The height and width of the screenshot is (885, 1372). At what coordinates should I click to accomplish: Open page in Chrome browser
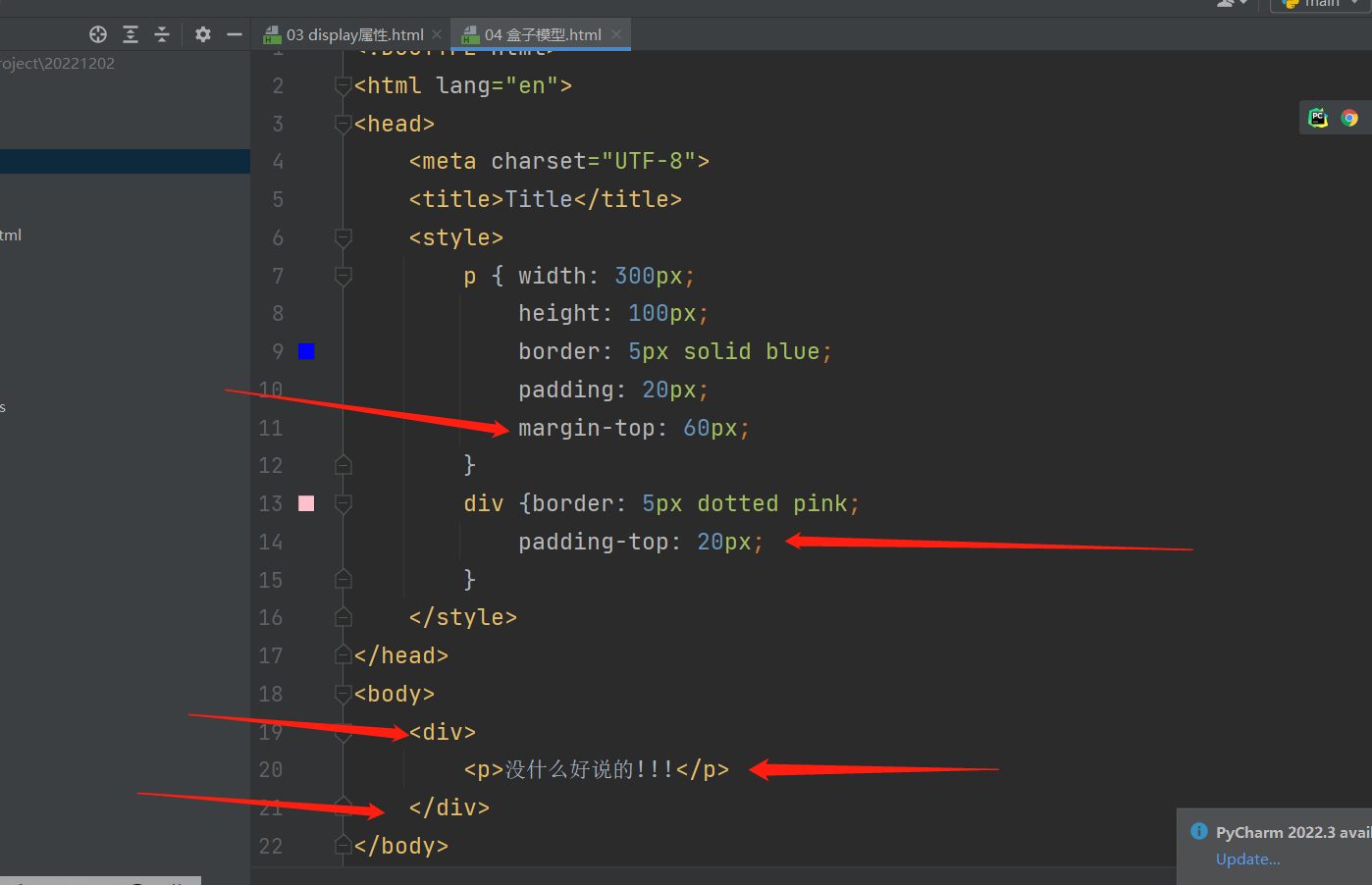(x=1350, y=118)
